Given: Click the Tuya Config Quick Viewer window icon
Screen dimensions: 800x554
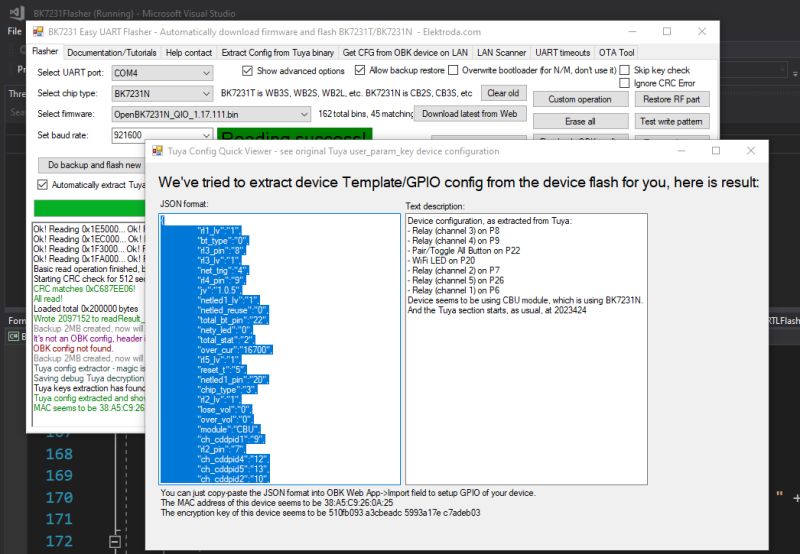Looking at the screenshot, I should coord(158,151).
